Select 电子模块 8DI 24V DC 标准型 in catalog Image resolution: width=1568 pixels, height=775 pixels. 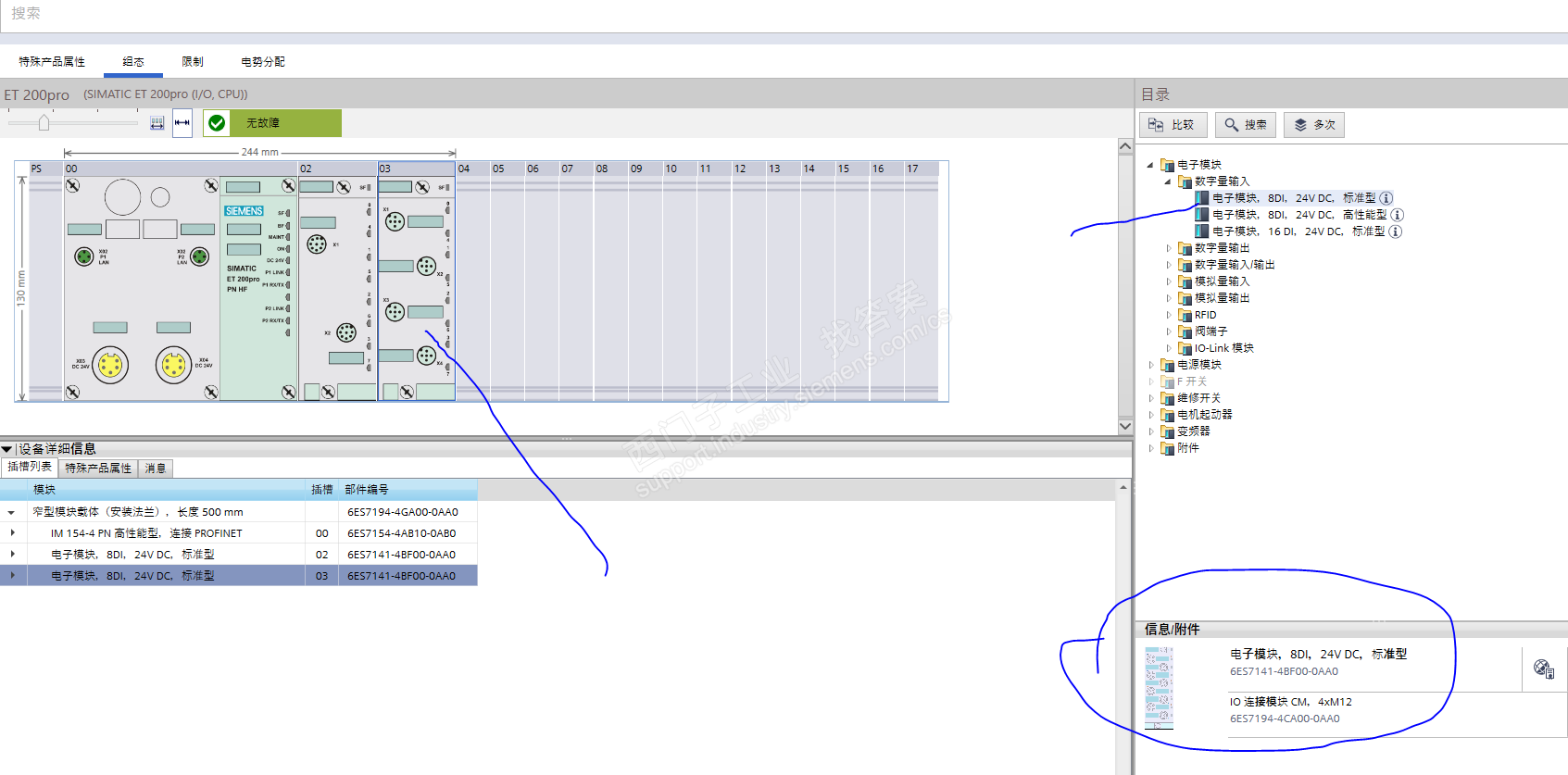point(1294,198)
